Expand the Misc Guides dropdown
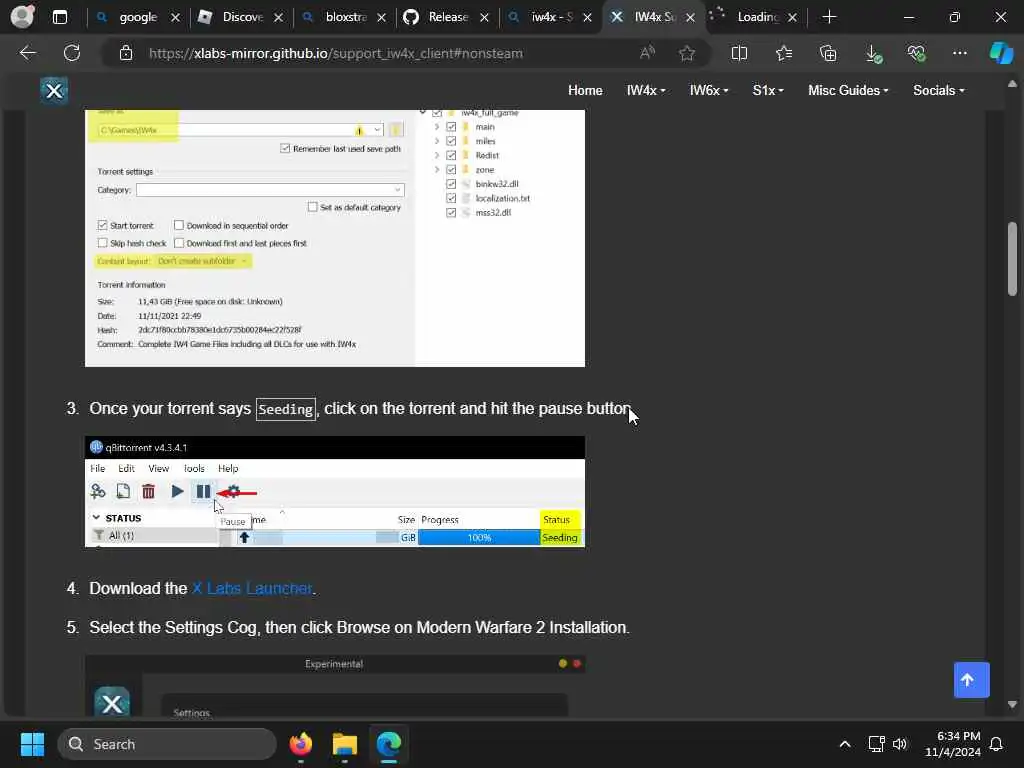 click(x=848, y=90)
